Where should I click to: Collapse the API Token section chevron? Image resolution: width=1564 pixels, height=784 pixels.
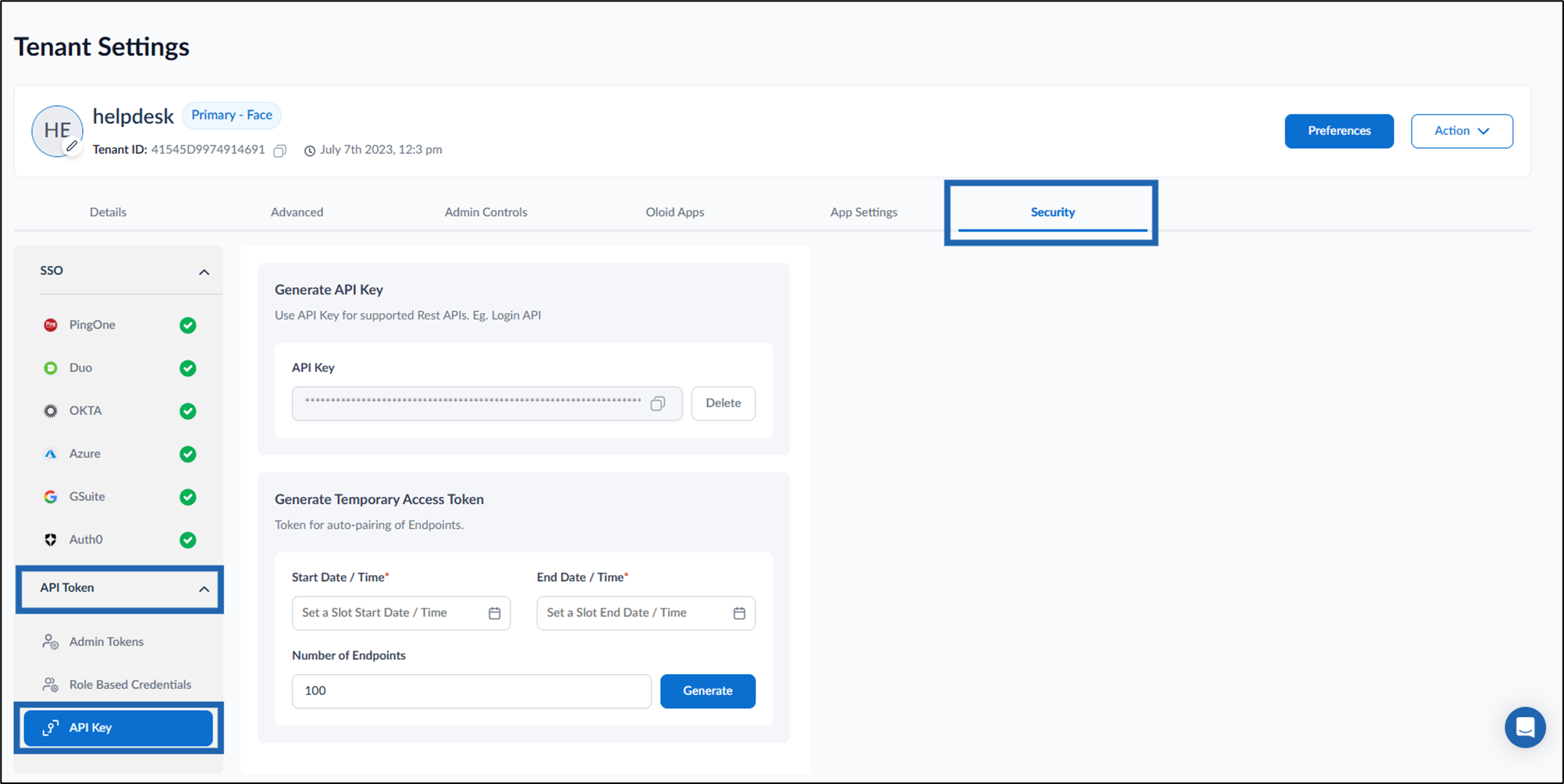pyautogui.click(x=204, y=589)
